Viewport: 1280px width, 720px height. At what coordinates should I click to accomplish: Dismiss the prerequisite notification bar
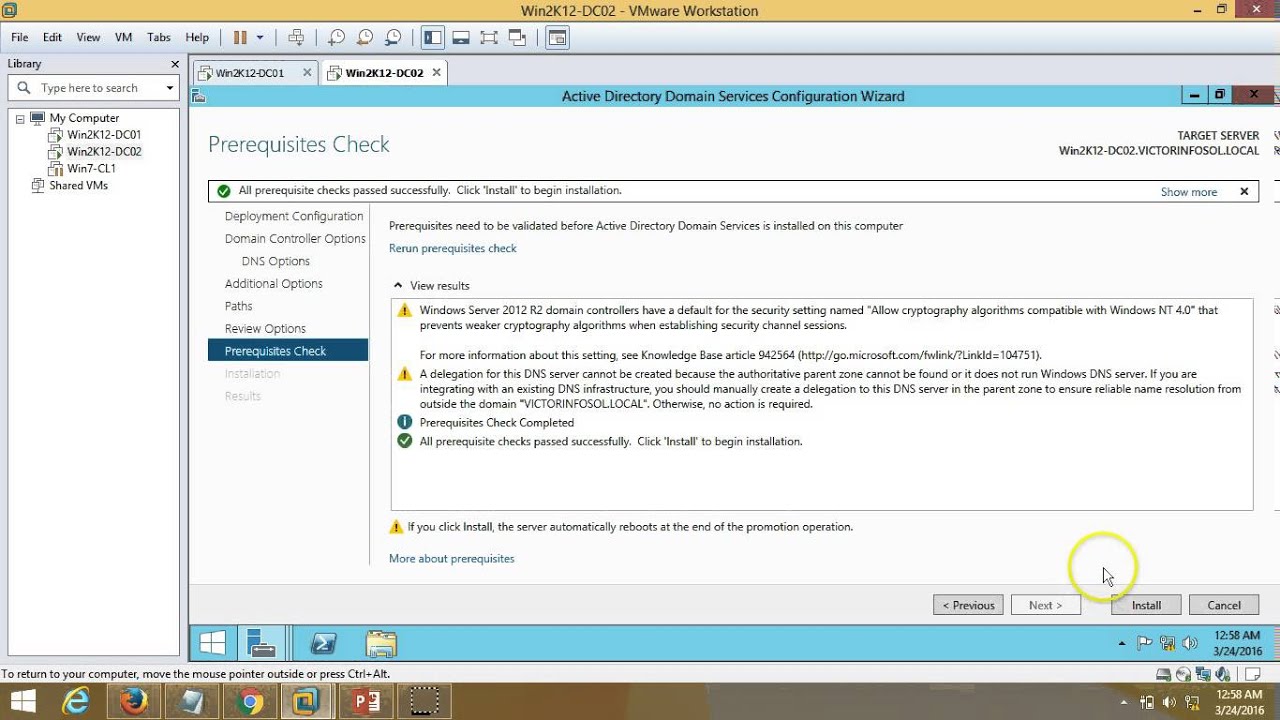(1244, 191)
